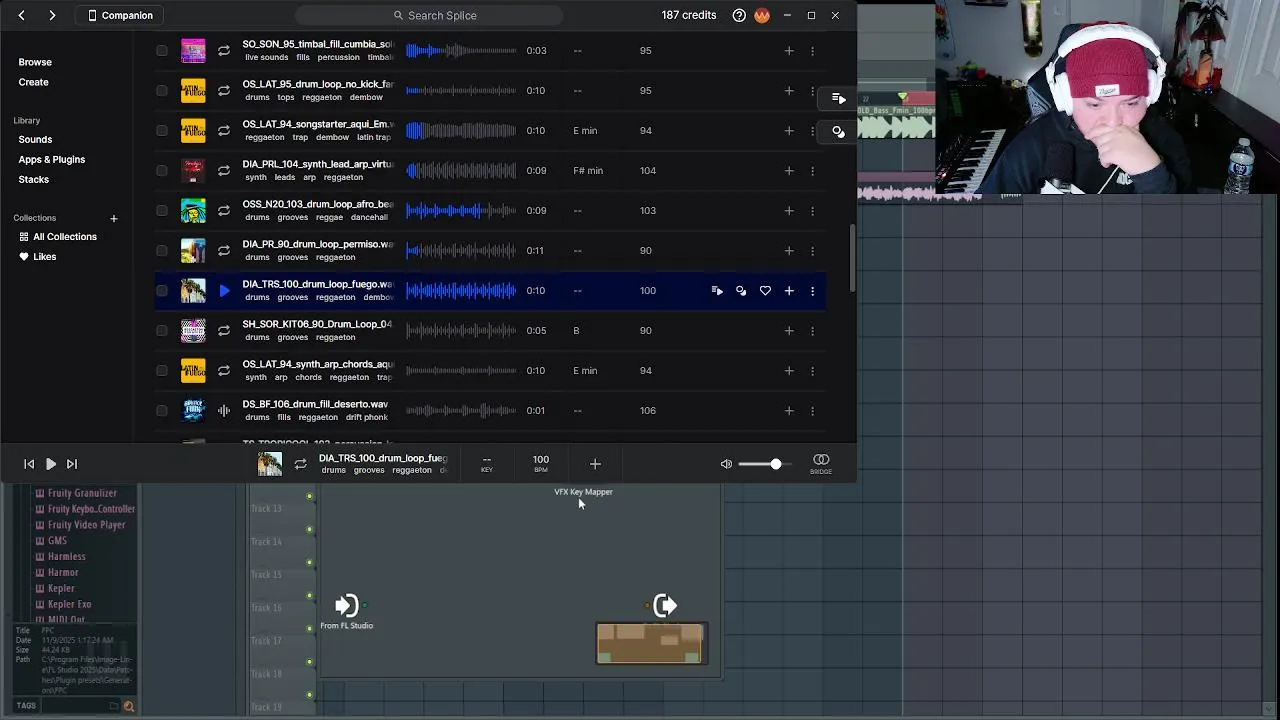Open All Collections
The image size is (1280, 720).
pyautogui.click(x=58, y=237)
